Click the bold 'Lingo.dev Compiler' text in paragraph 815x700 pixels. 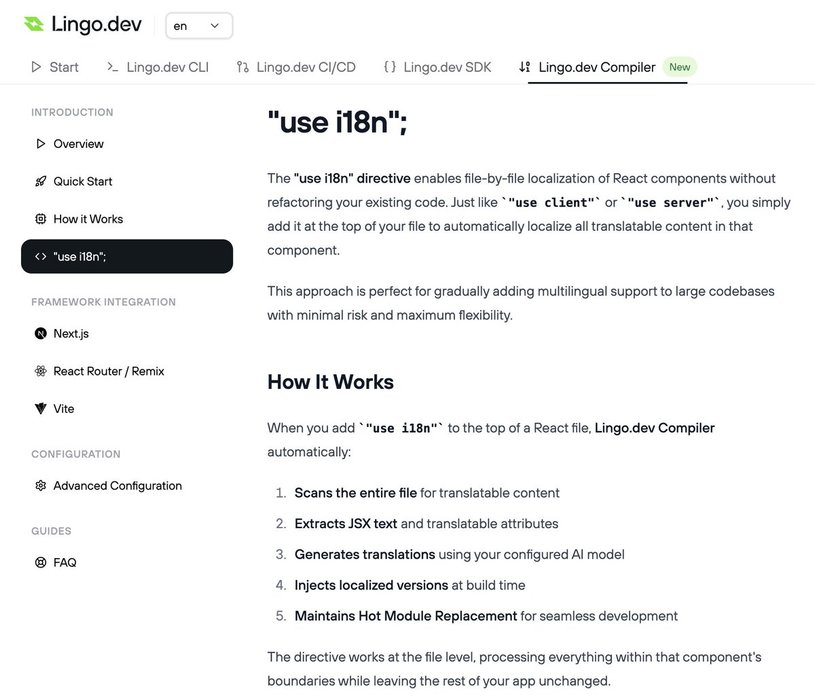click(x=655, y=428)
